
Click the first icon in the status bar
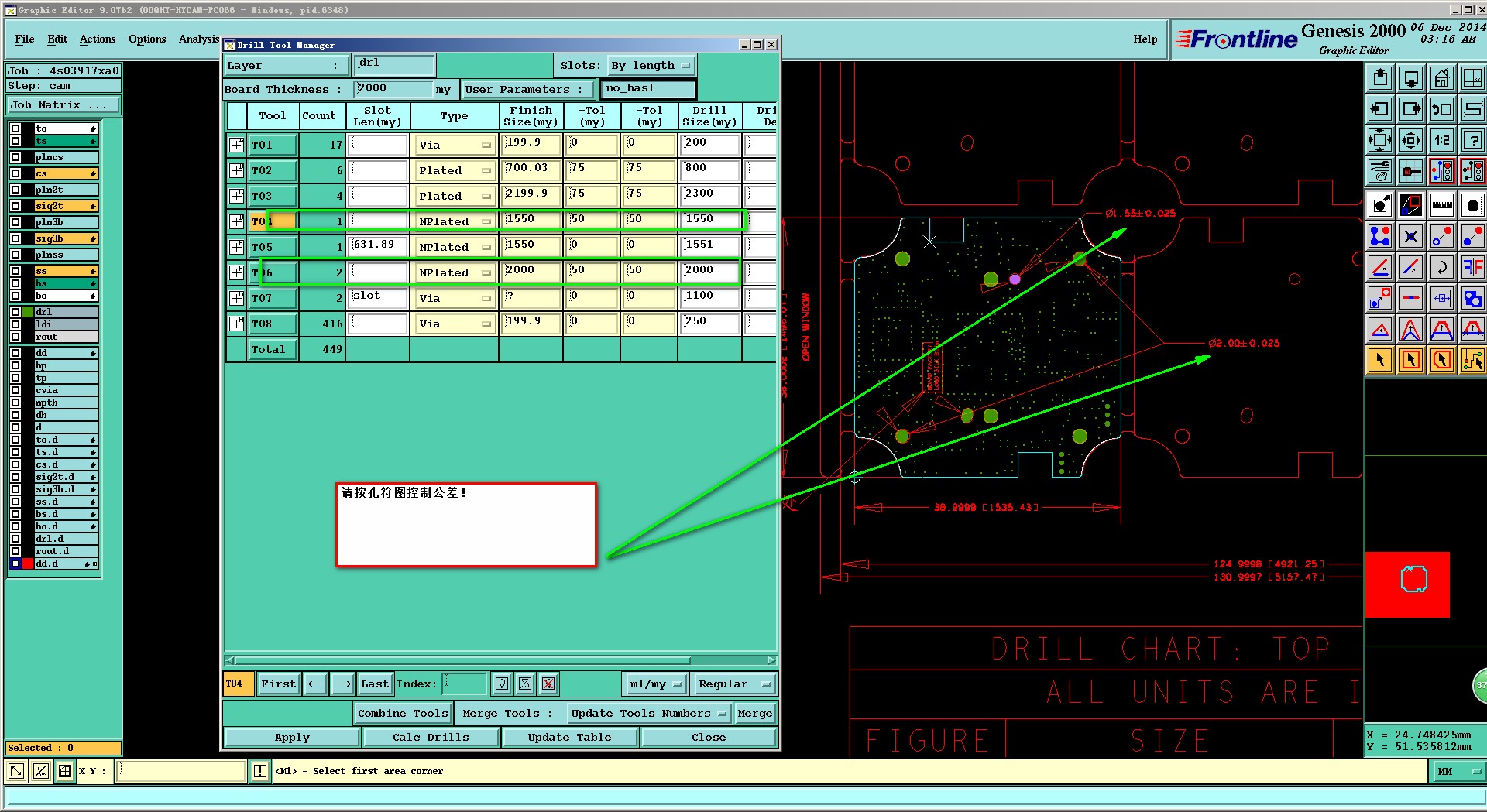tap(16, 771)
